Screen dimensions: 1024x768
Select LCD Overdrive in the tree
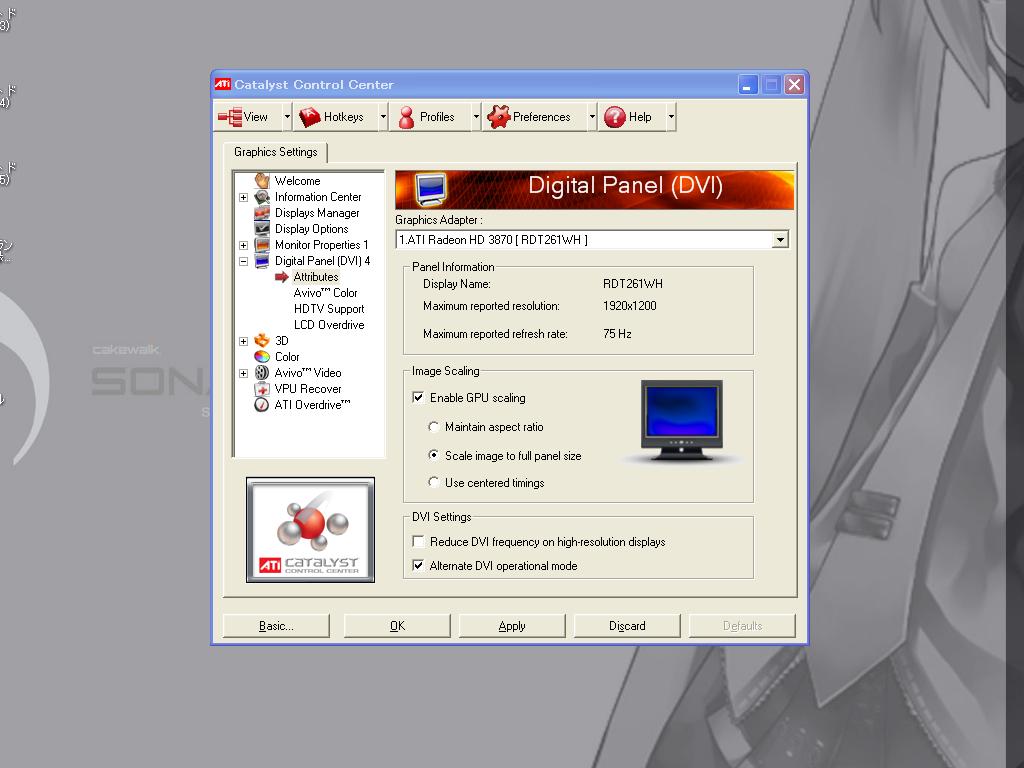pos(328,325)
